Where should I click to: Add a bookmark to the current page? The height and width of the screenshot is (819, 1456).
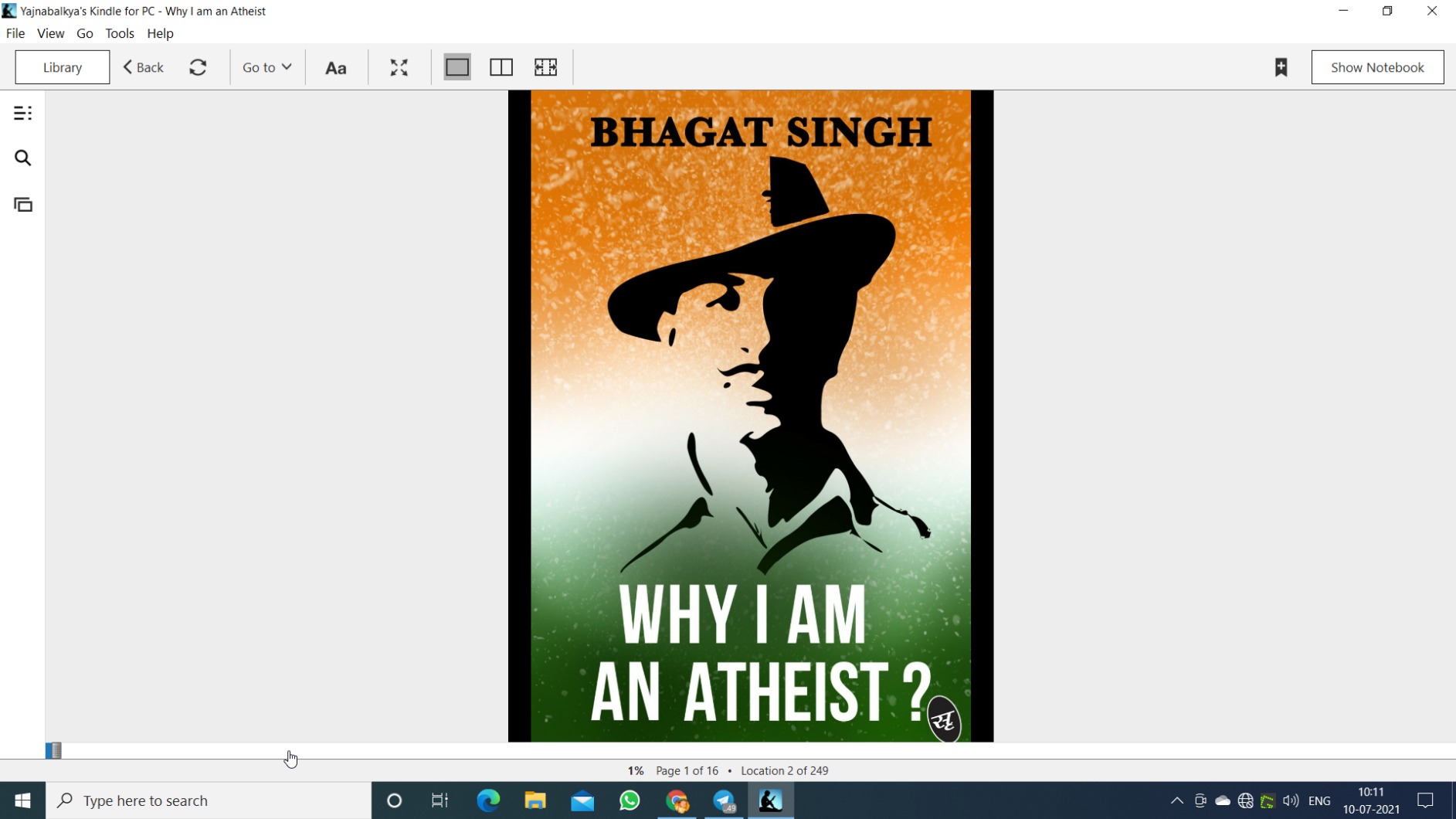pos(1281,67)
